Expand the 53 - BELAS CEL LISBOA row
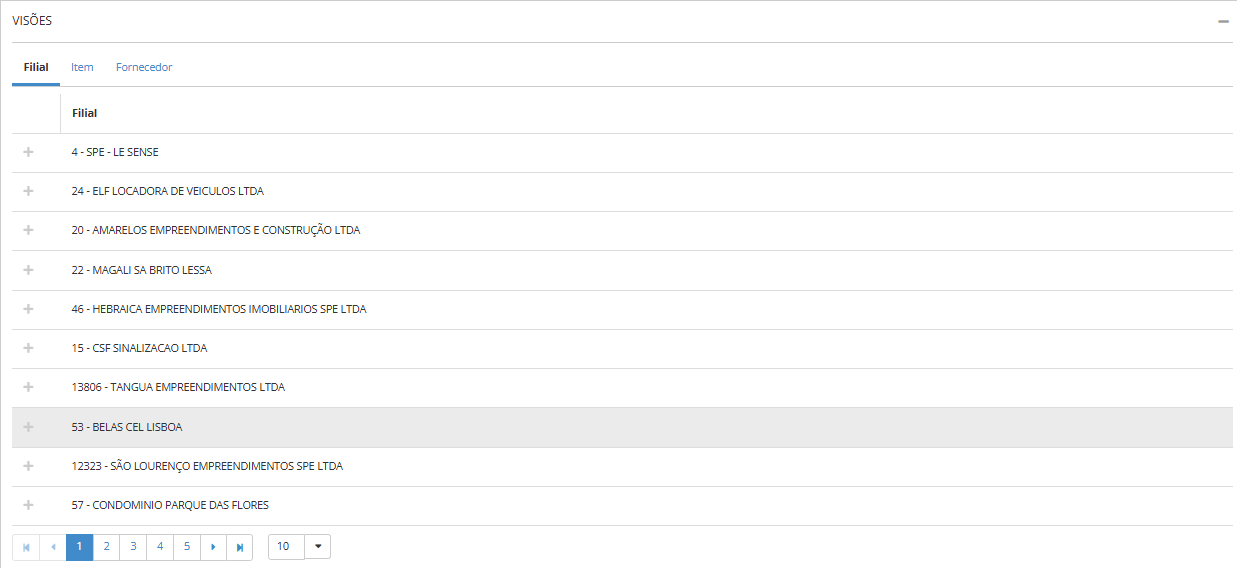The image size is (1237, 568). (x=28, y=427)
